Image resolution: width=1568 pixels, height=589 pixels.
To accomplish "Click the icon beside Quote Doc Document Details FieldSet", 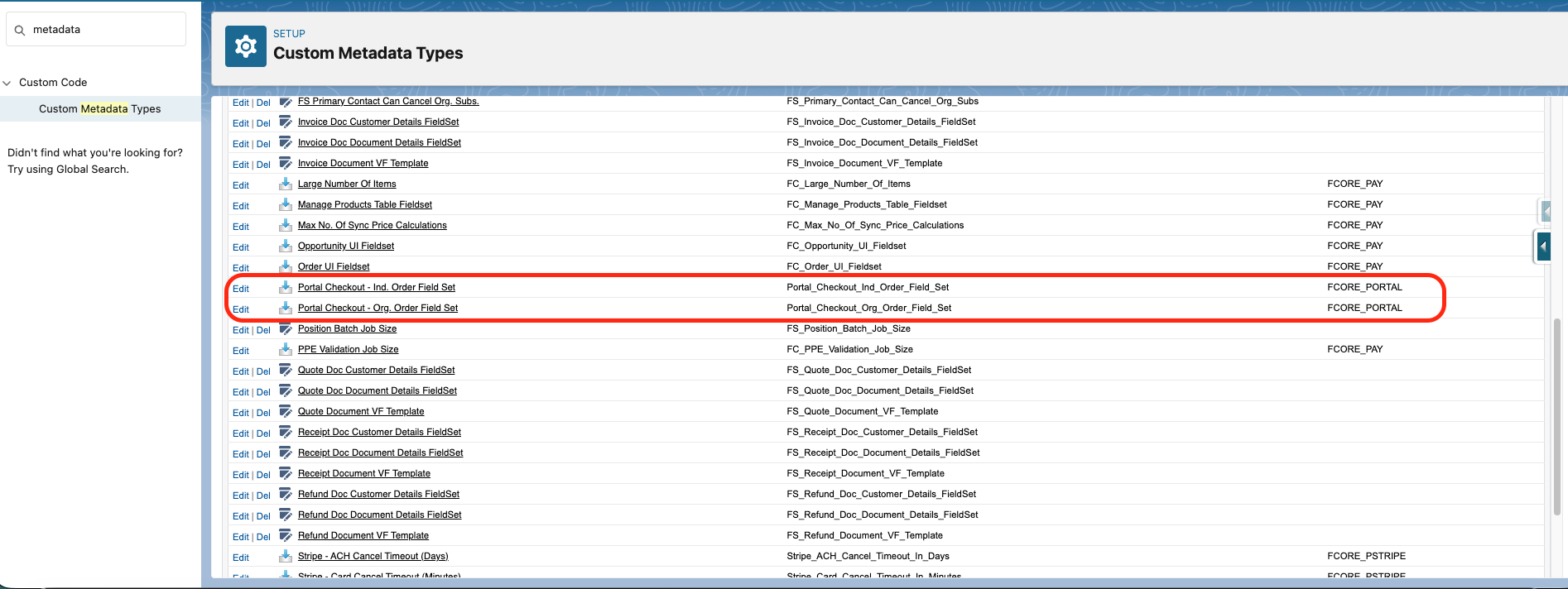I will click(286, 390).
